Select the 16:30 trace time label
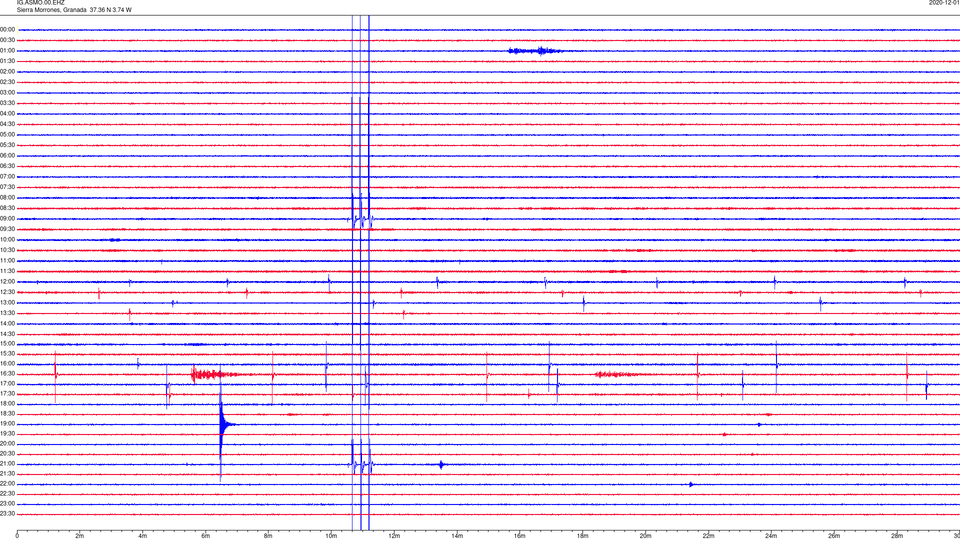The width and height of the screenshot is (960, 540). point(7,373)
